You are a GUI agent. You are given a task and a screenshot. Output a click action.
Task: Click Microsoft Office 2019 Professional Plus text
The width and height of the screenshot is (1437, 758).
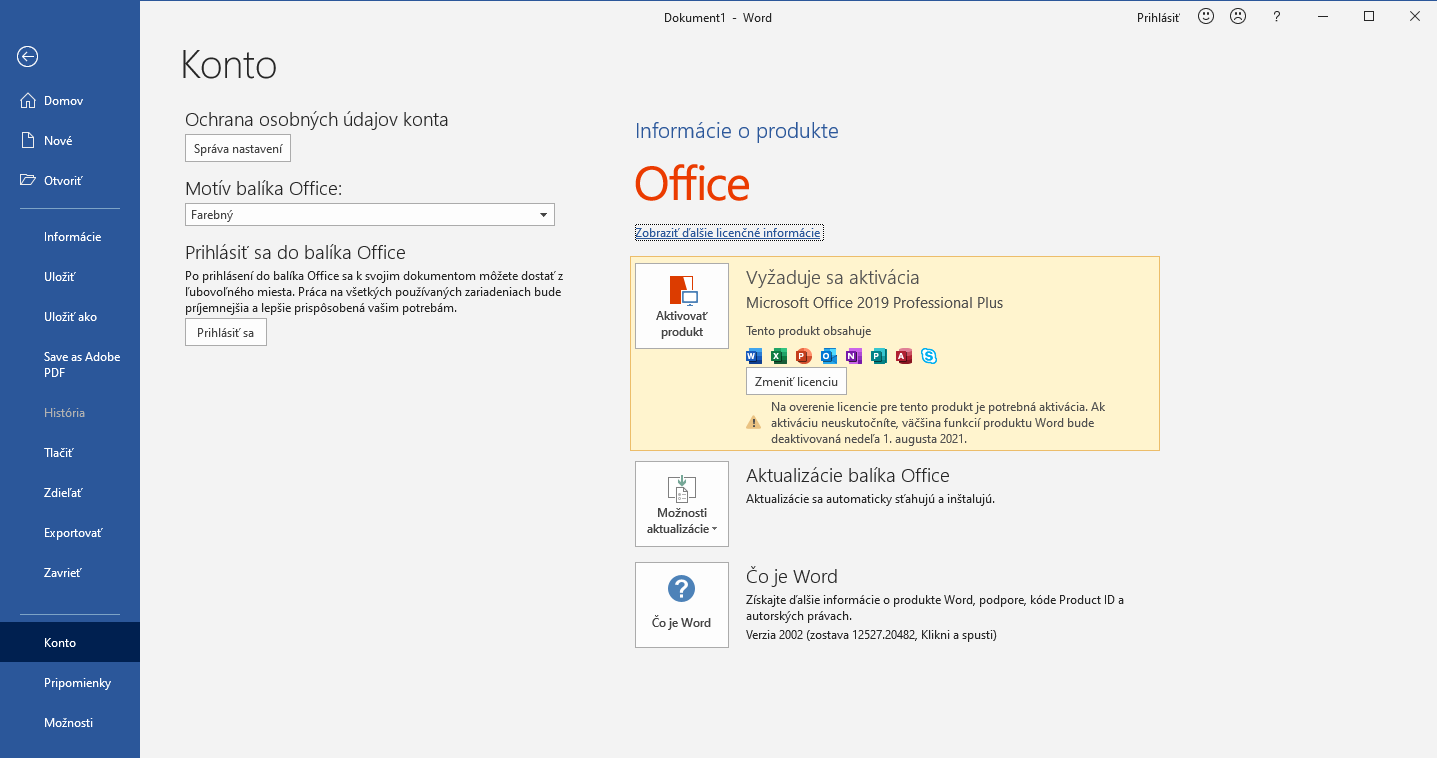click(x=874, y=303)
